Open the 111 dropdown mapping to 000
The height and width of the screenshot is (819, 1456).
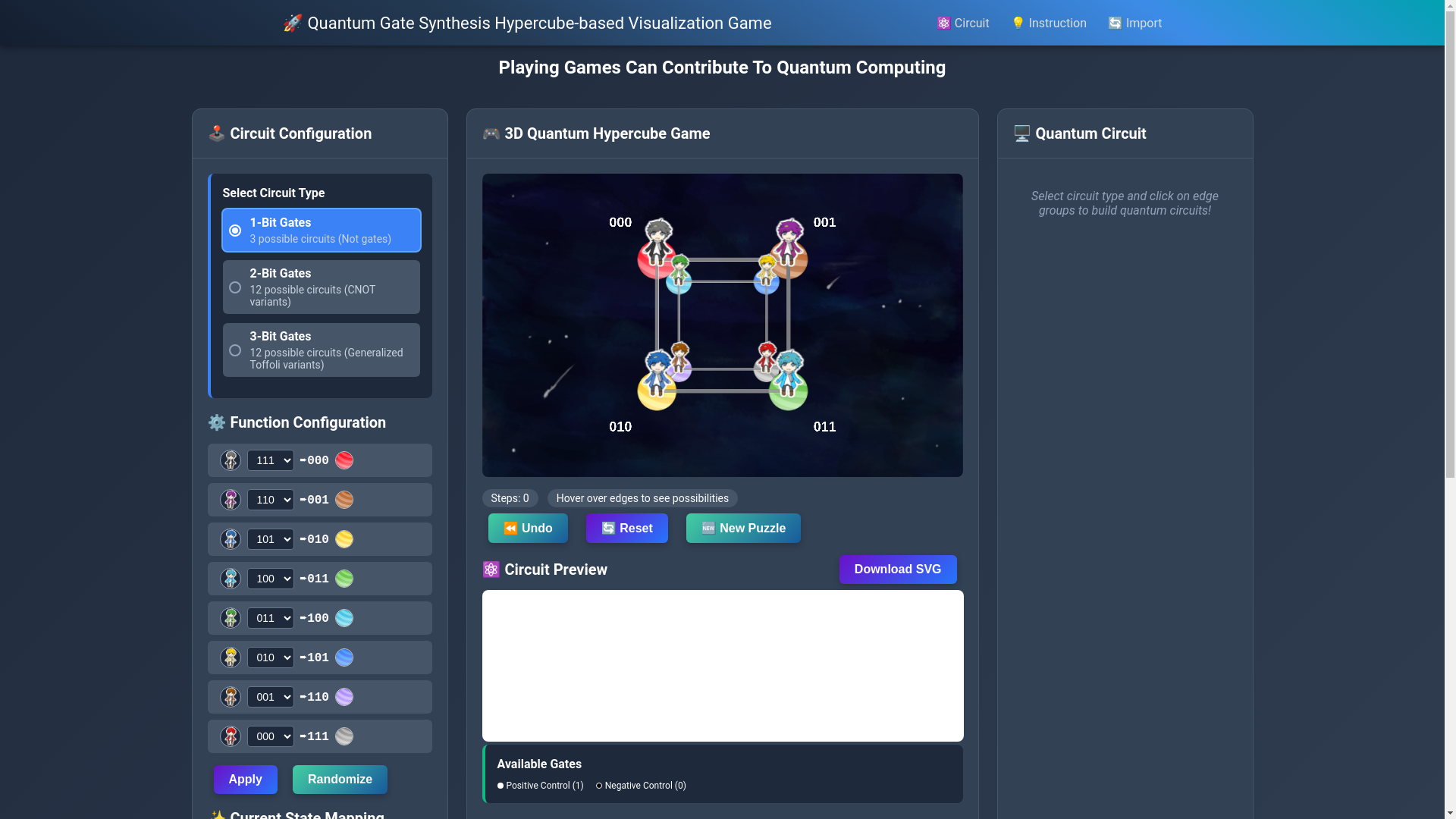click(x=271, y=460)
